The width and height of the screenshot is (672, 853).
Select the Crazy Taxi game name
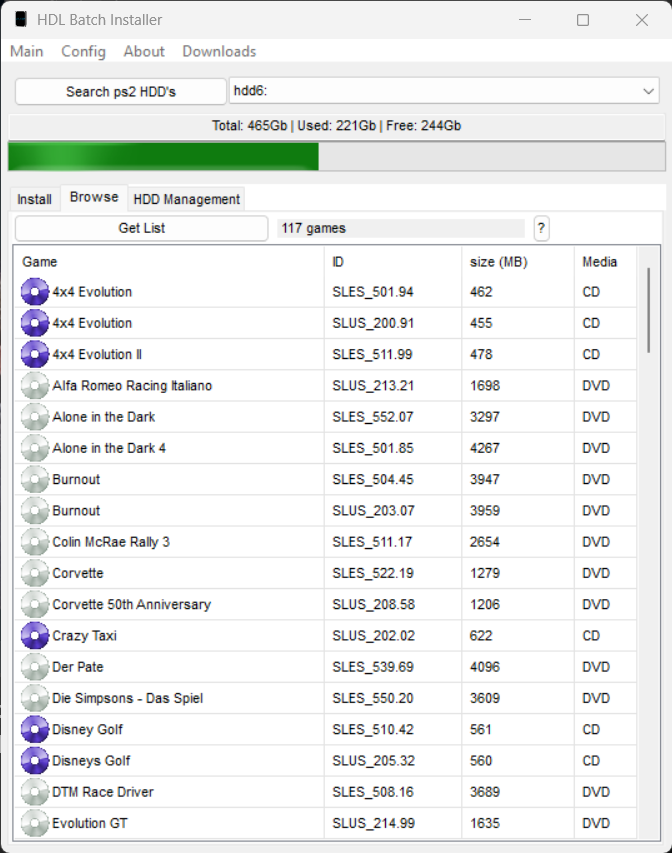(84, 636)
